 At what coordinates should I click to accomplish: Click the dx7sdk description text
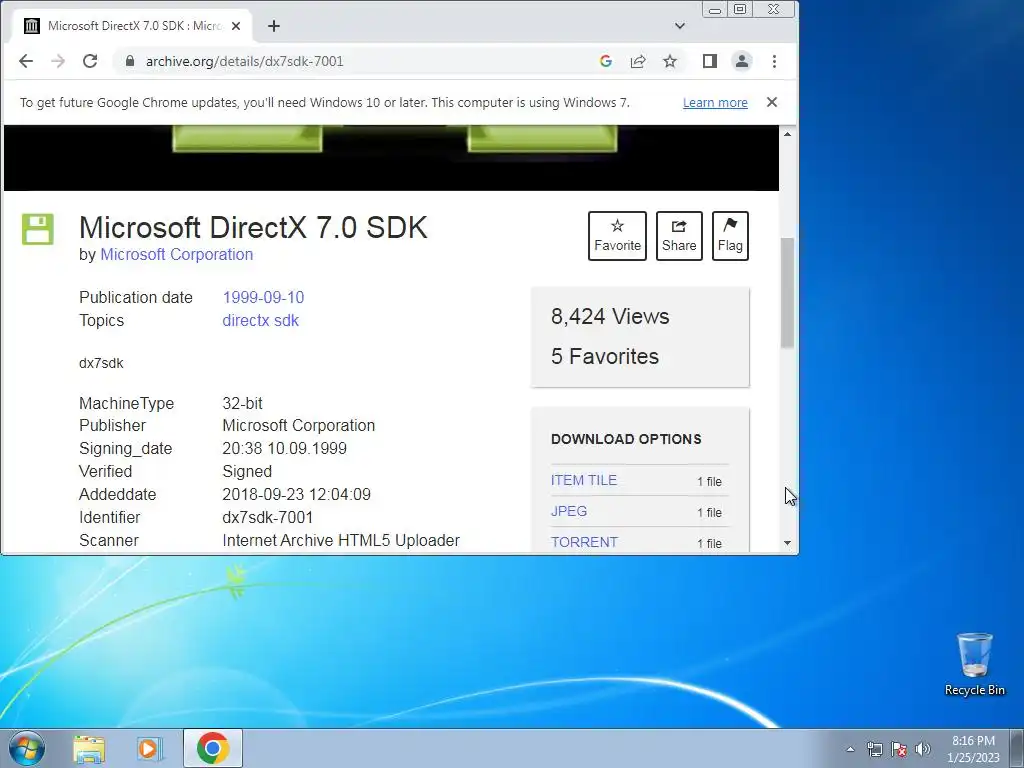pyautogui.click(x=101, y=363)
